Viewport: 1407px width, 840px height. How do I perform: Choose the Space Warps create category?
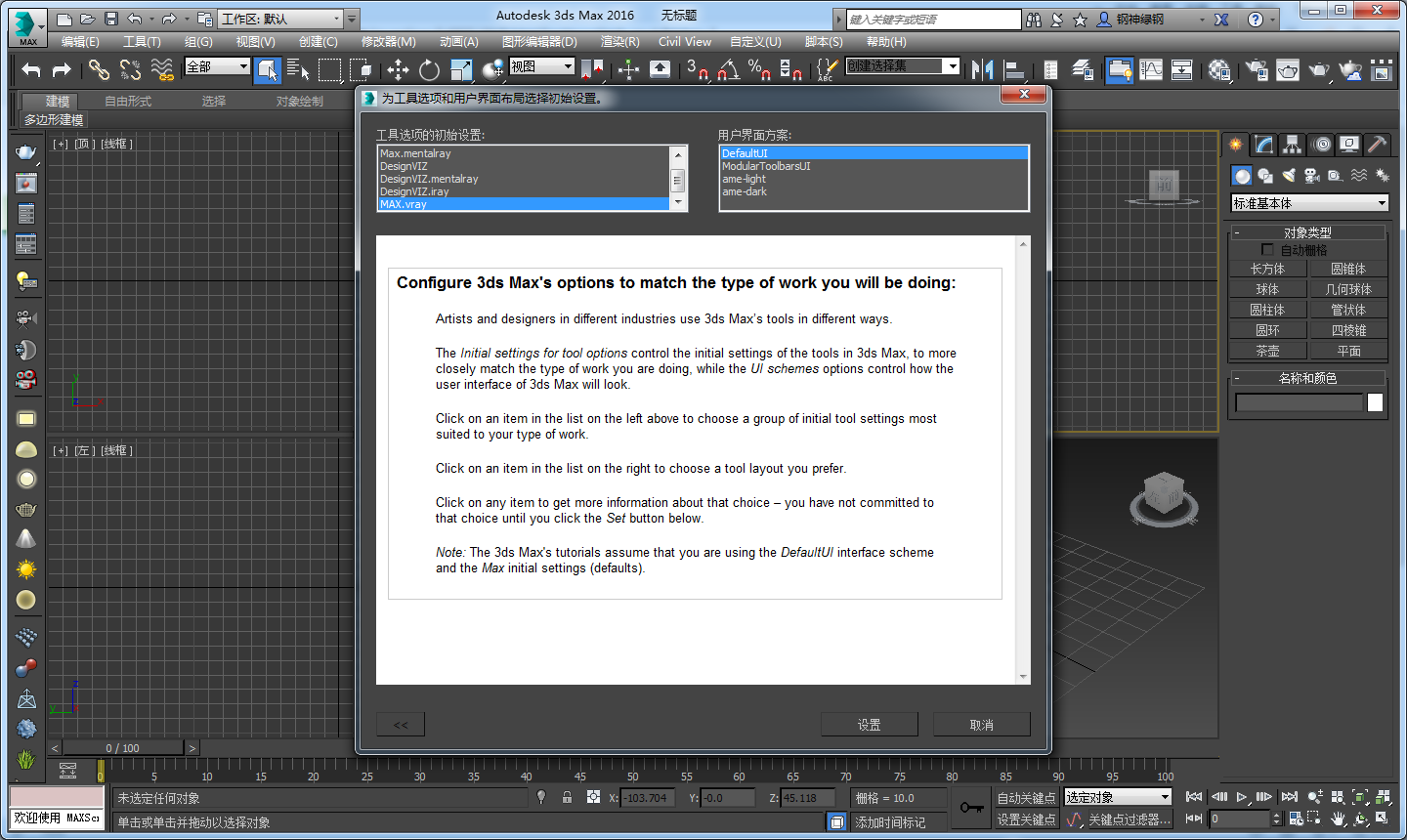pos(1359,176)
